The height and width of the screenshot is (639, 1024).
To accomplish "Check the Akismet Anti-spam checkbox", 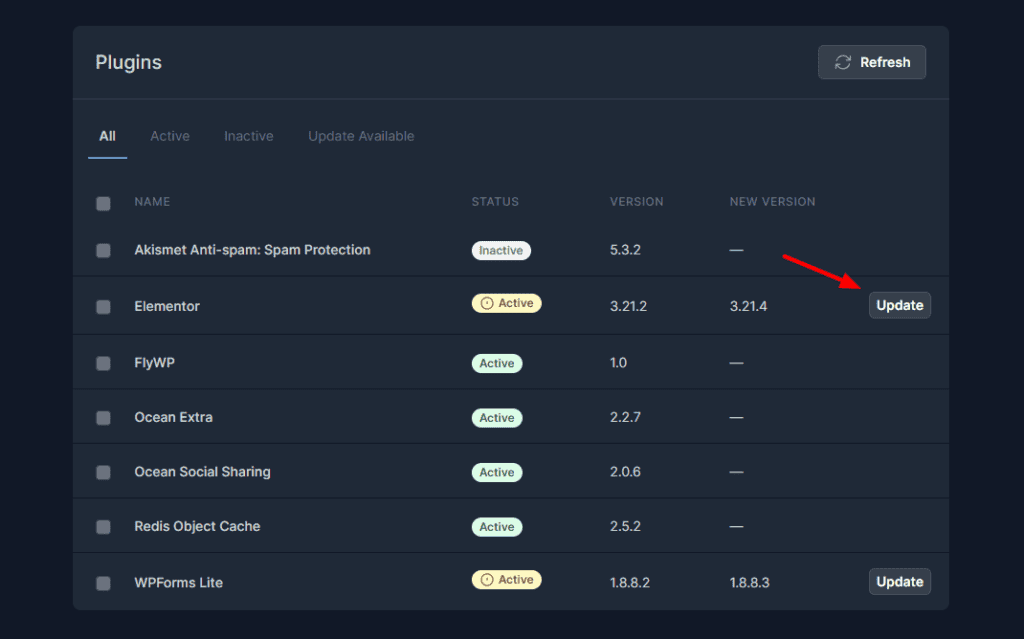I will pos(103,250).
